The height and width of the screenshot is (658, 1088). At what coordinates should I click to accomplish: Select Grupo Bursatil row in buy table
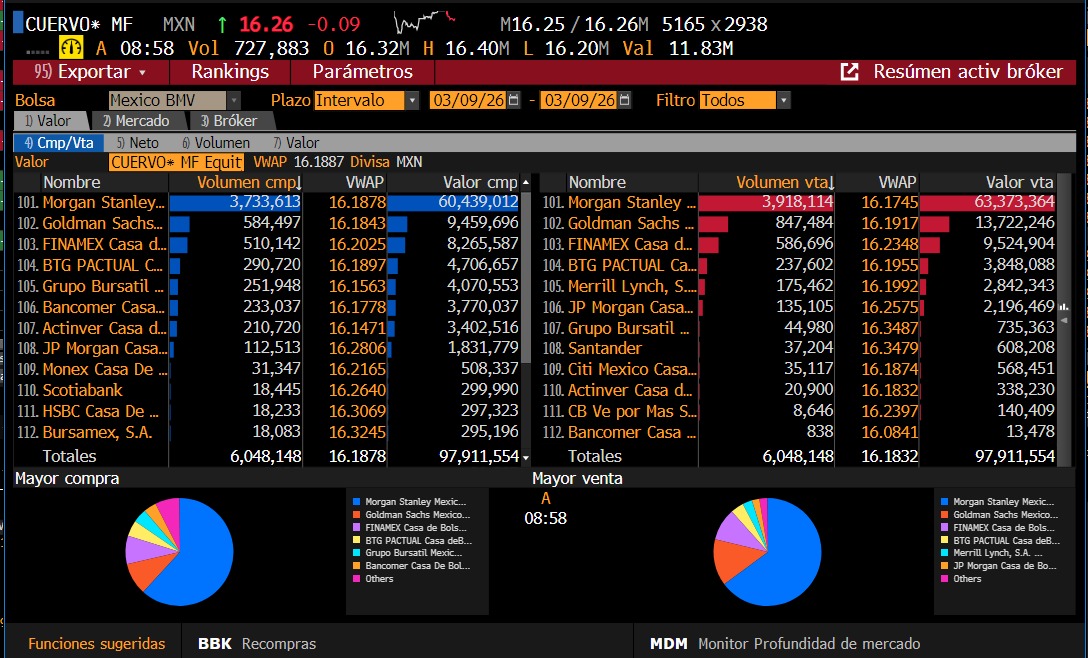[266, 286]
